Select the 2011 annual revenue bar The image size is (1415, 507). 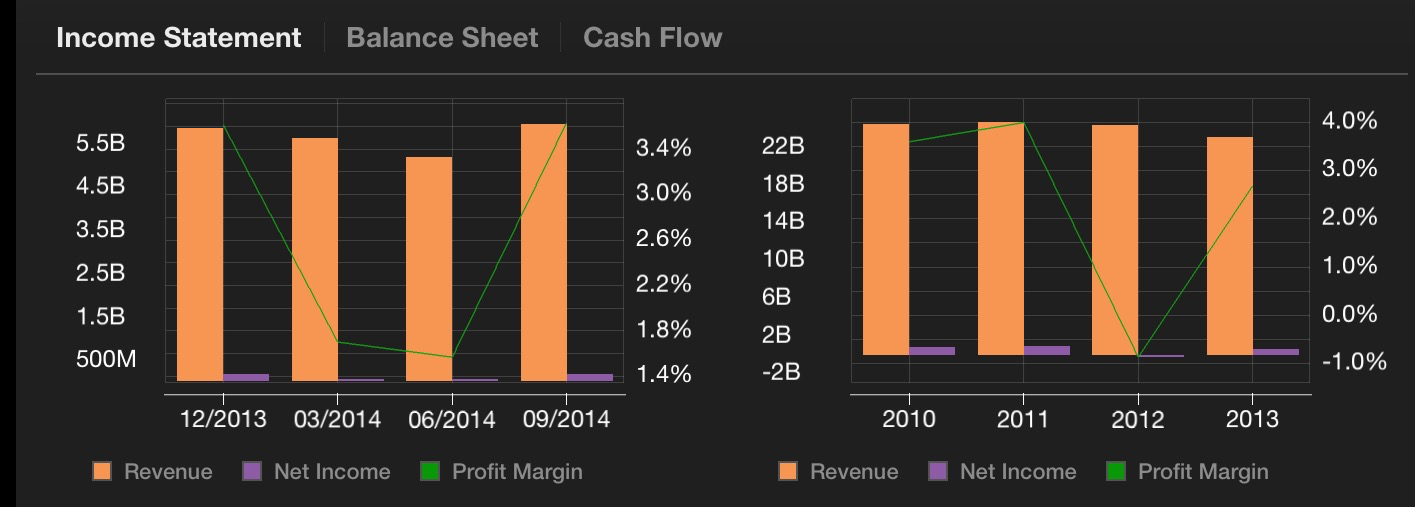(x=1000, y=238)
